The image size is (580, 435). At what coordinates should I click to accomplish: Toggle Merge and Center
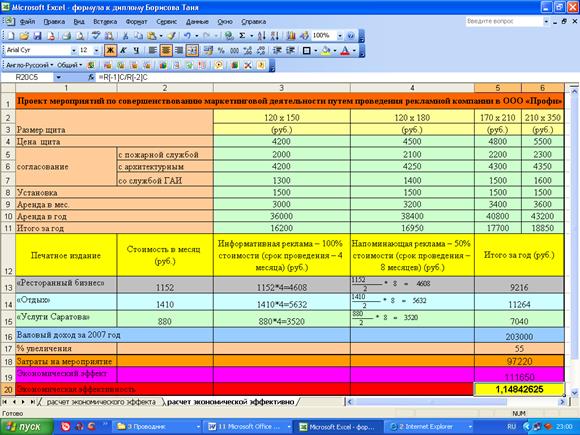pyautogui.click(x=192, y=50)
